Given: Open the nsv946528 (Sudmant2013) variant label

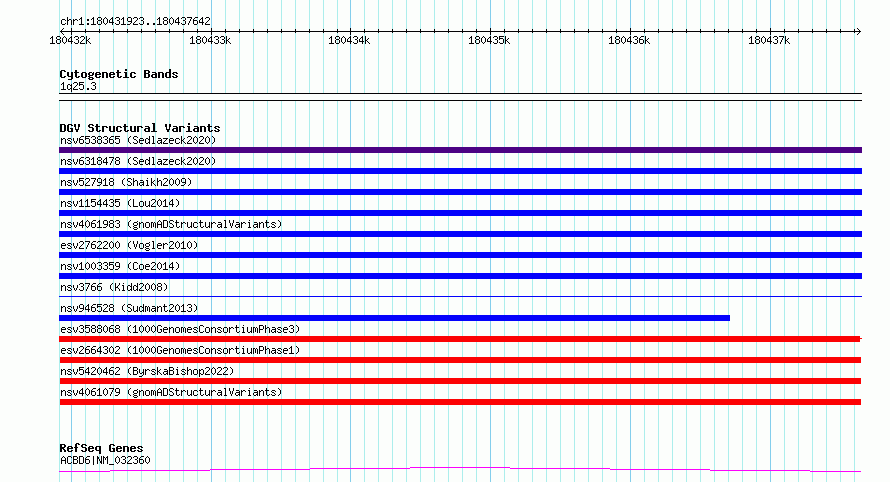Looking at the screenshot, I should [129, 308].
